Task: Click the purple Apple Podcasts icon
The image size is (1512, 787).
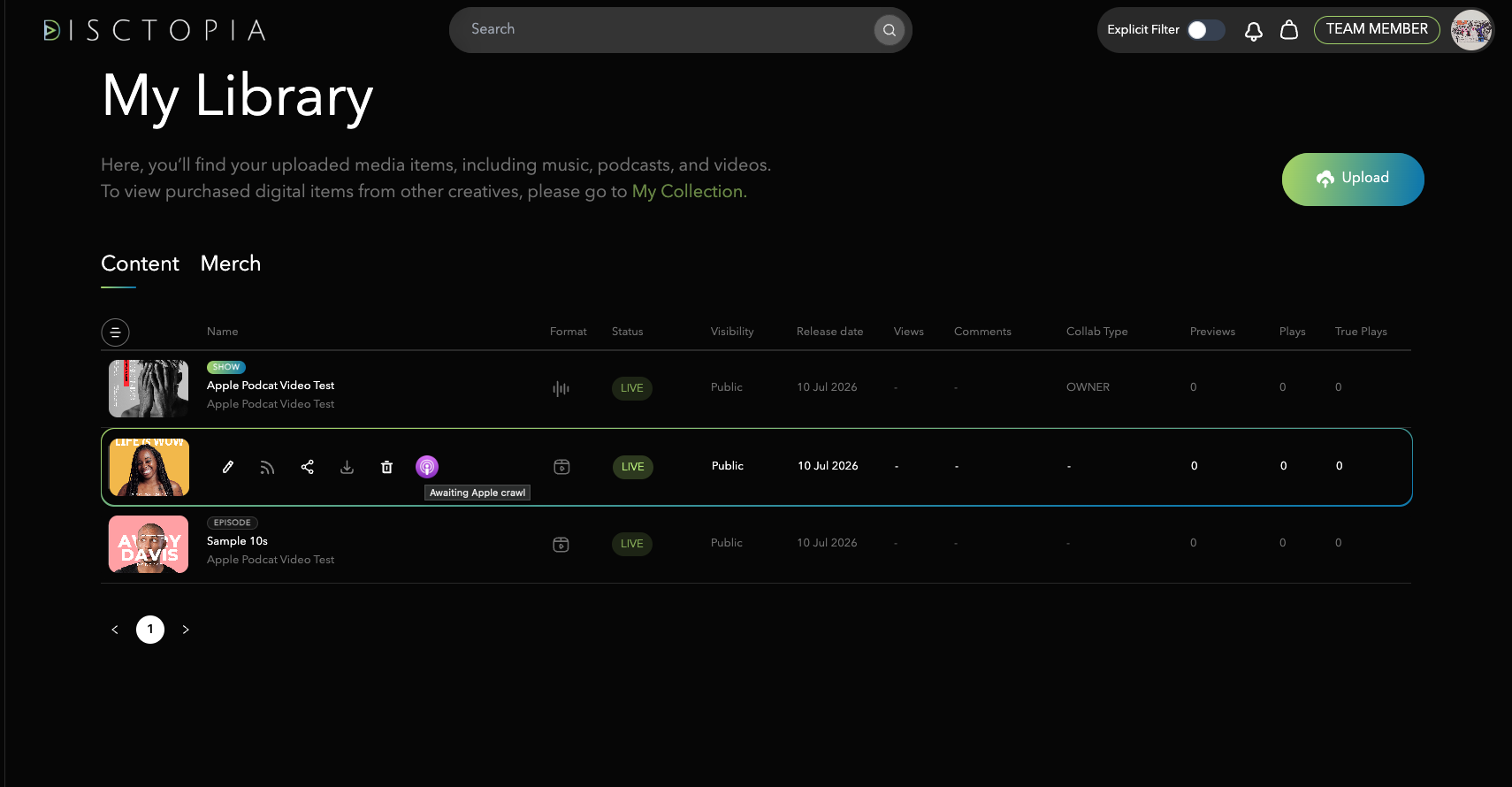Action: tap(427, 467)
